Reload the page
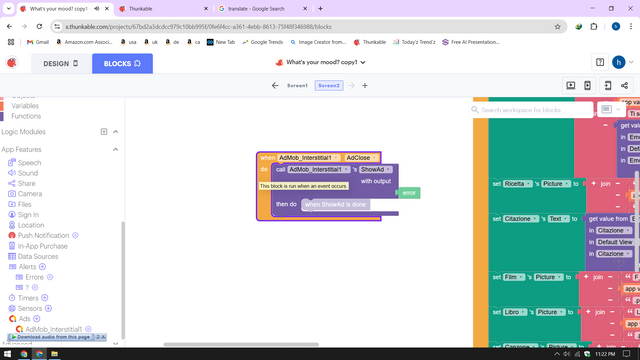The image size is (640, 360). 39,27
